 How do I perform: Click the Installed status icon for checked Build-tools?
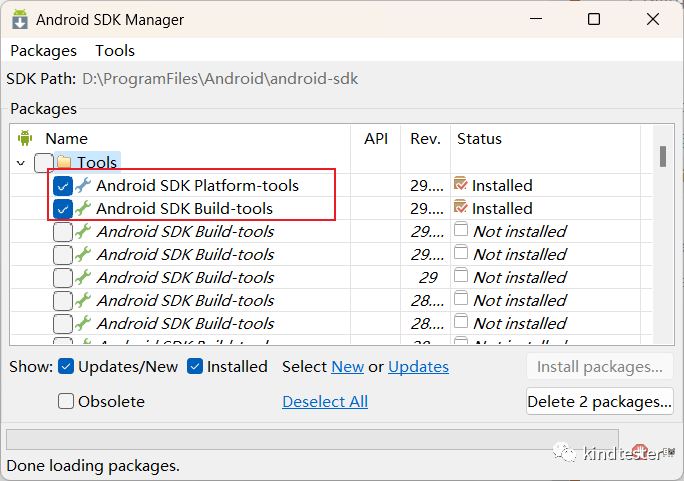[460, 207]
